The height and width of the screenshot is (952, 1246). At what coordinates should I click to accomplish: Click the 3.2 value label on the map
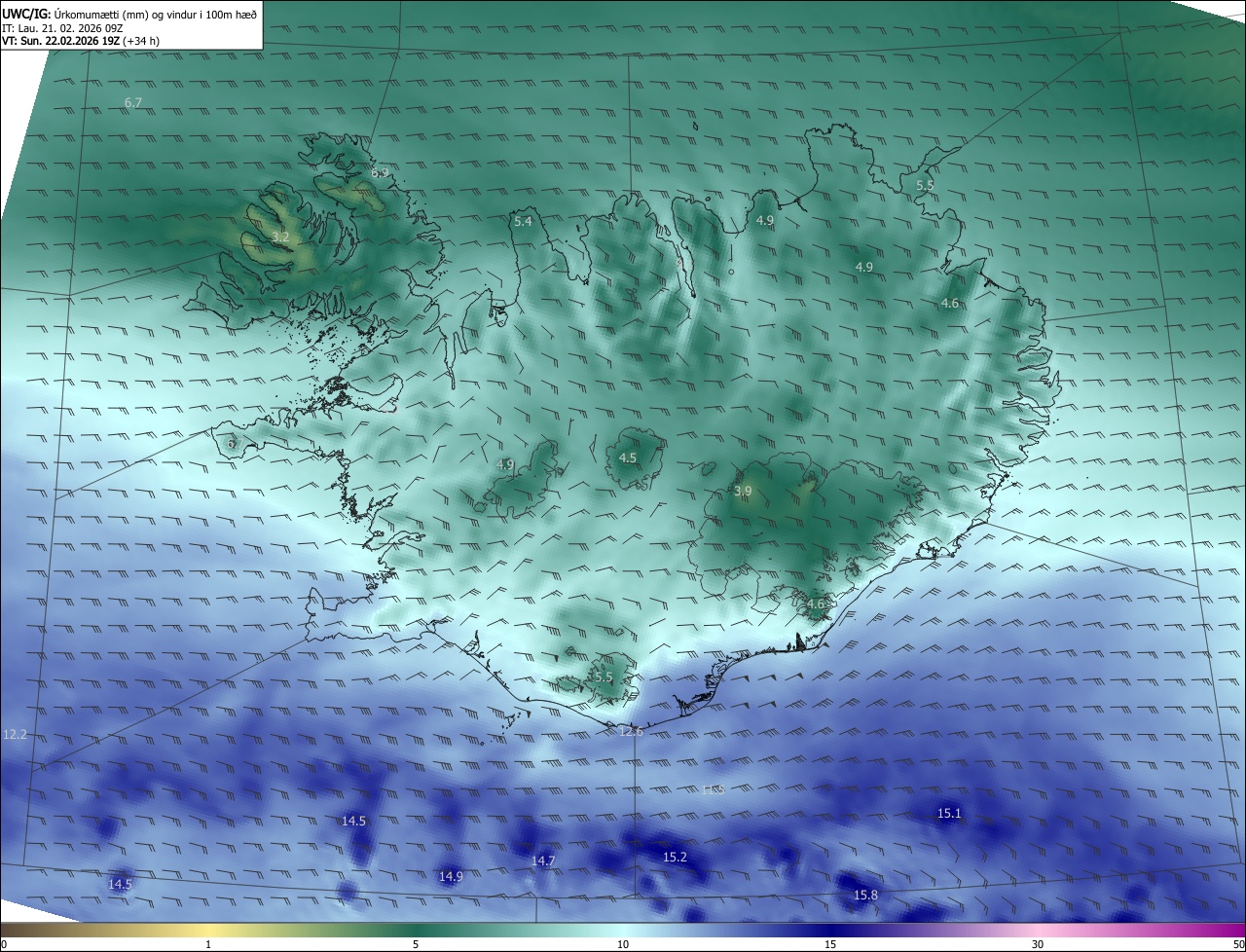pyautogui.click(x=280, y=238)
